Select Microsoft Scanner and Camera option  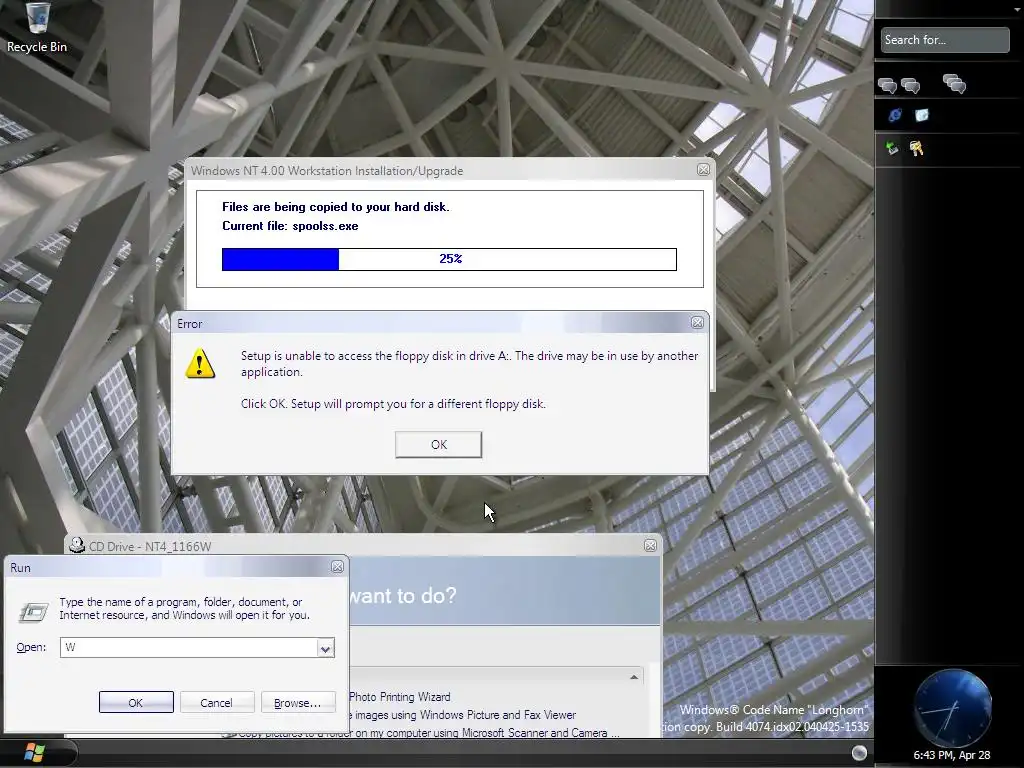click(423, 733)
